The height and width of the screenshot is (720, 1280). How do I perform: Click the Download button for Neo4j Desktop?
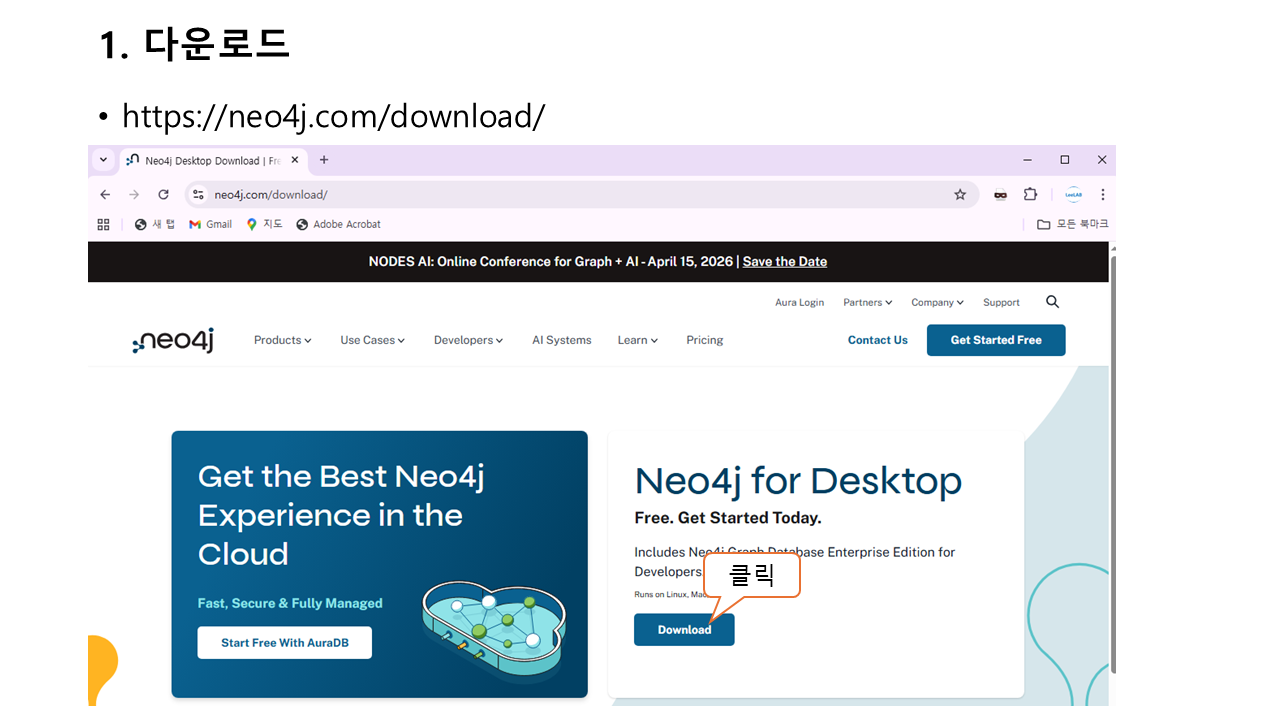pos(684,630)
